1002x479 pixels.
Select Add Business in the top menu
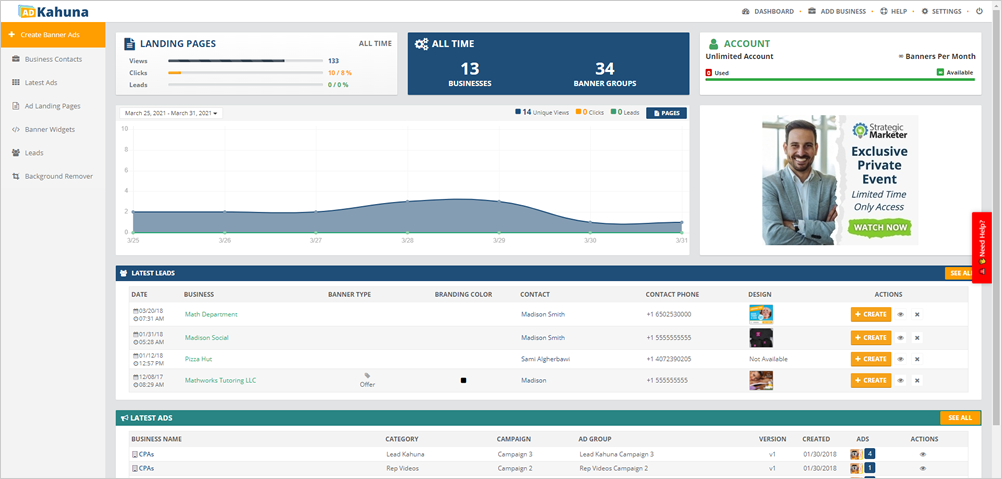tap(837, 11)
